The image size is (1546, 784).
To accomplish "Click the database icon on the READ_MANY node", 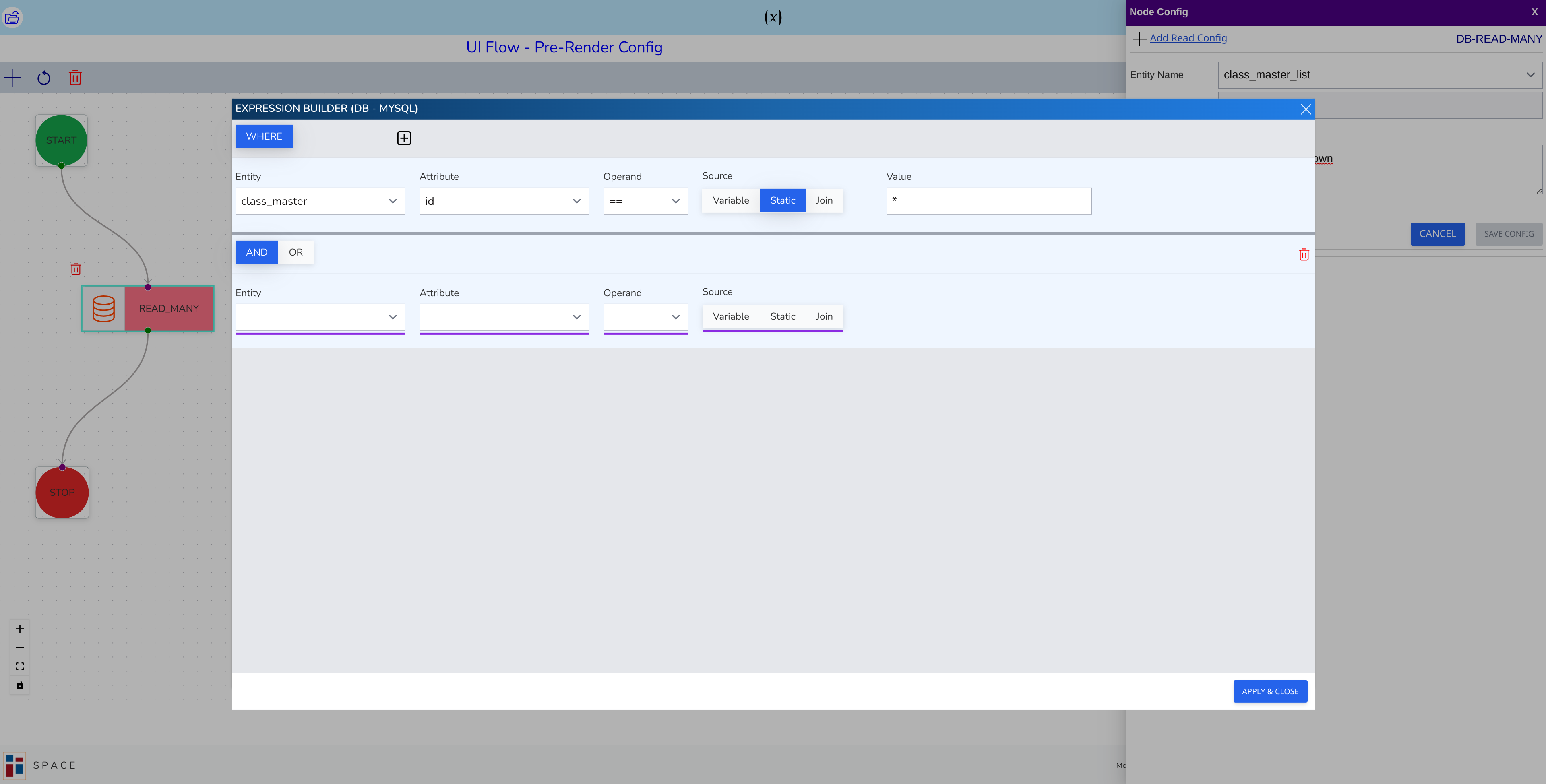I will 103,308.
